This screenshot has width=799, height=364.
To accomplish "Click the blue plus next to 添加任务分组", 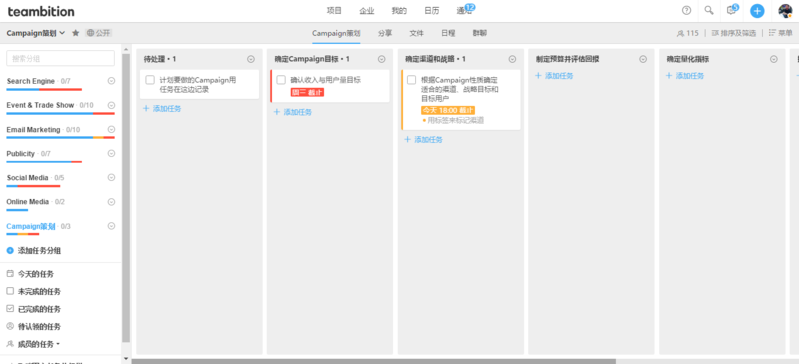I will click(10, 251).
